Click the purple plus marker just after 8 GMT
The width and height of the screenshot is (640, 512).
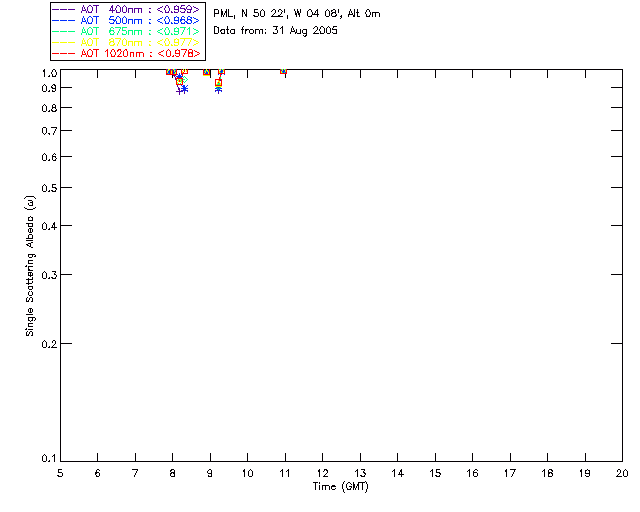tap(179, 91)
